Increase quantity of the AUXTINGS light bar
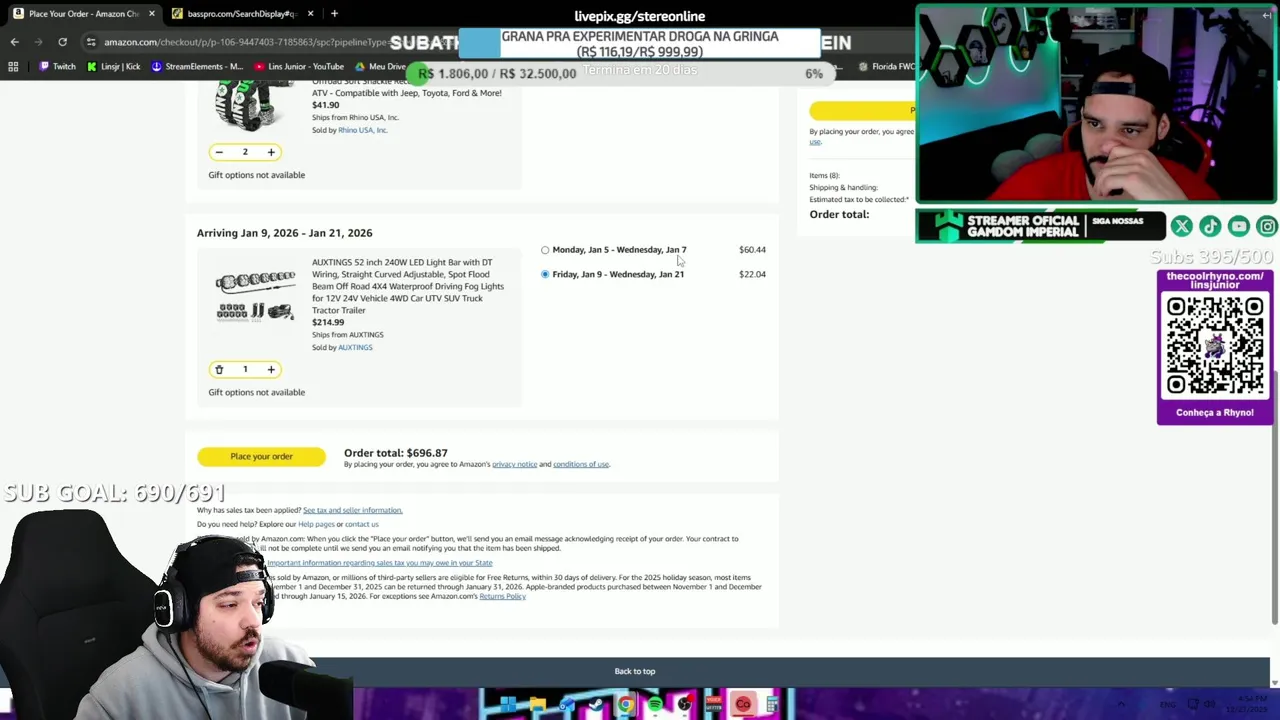The image size is (1280, 720). [x=271, y=370]
